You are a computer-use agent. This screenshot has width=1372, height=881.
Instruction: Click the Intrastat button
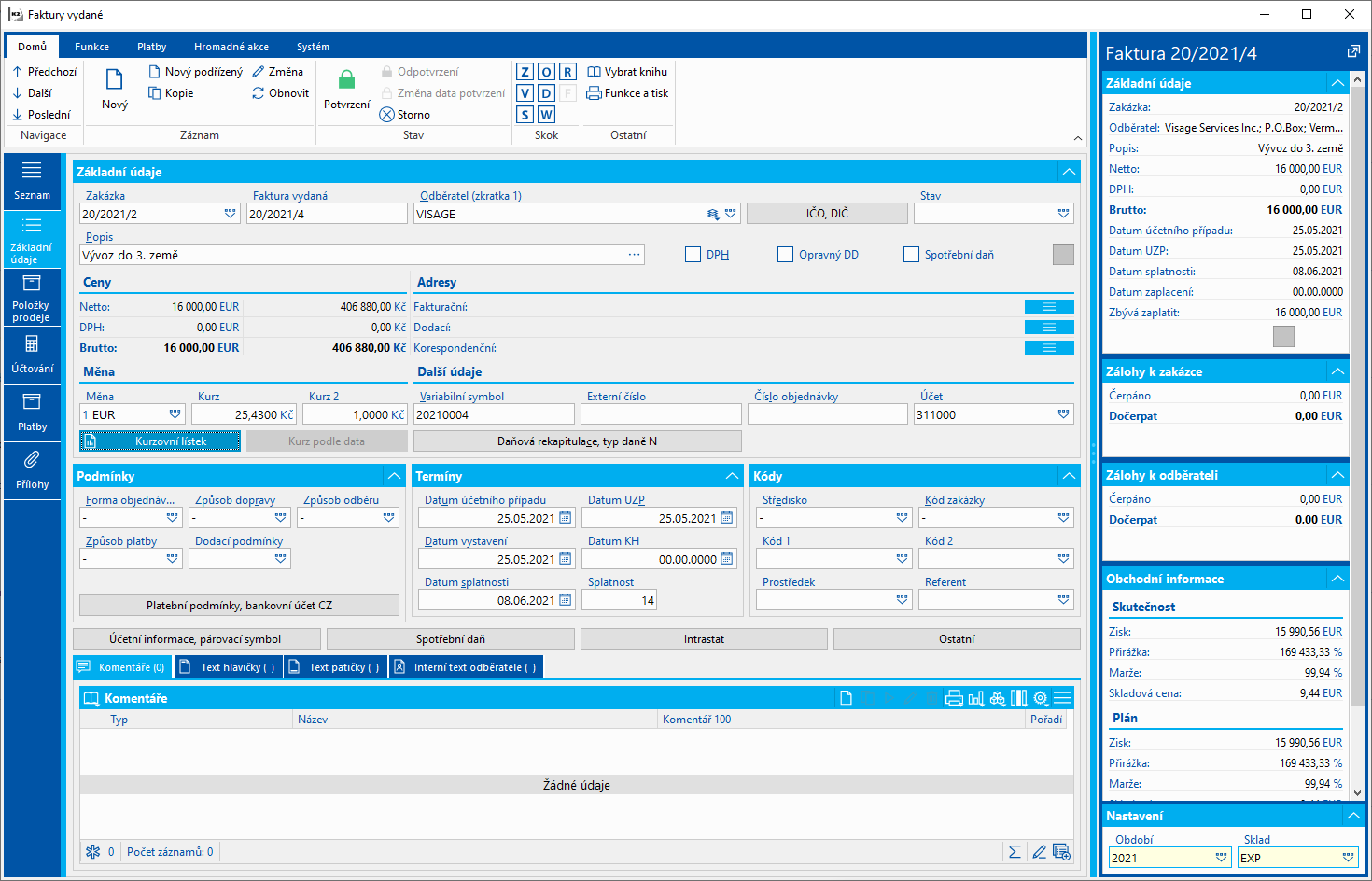704,639
